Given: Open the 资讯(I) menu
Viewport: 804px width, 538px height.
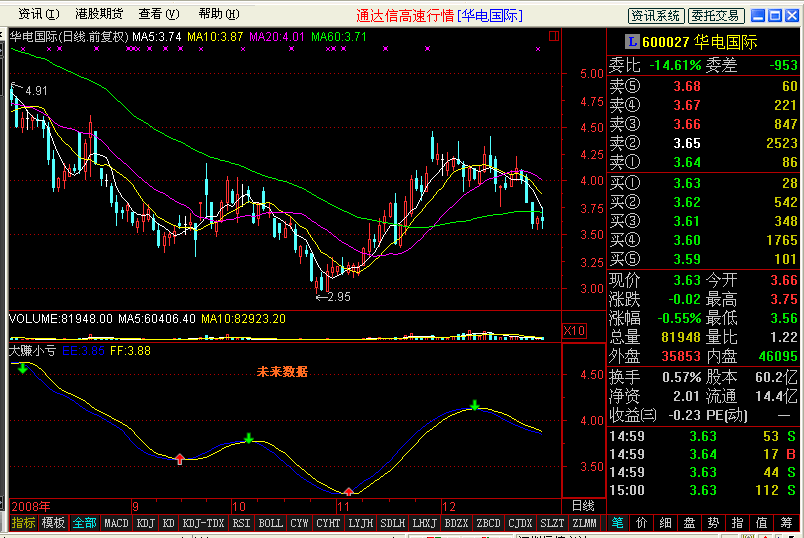Looking at the screenshot, I should pyautogui.click(x=38, y=14).
